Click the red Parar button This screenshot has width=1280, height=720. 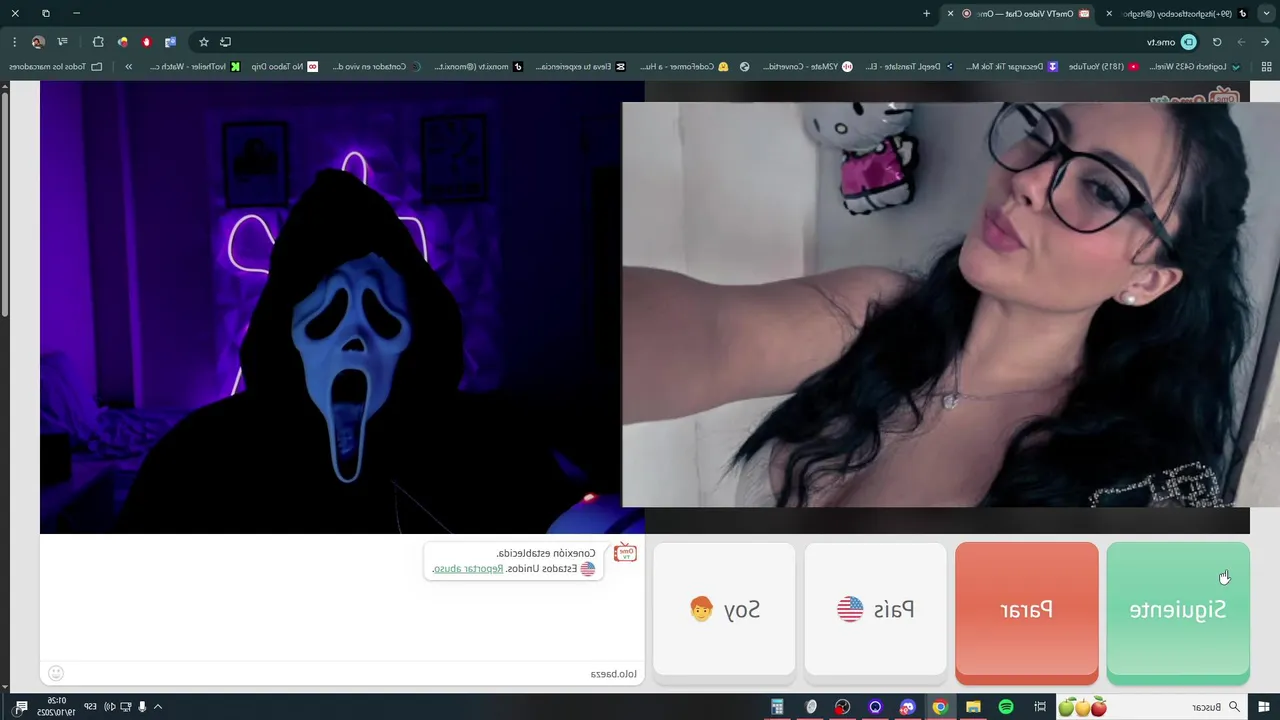coord(1027,613)
